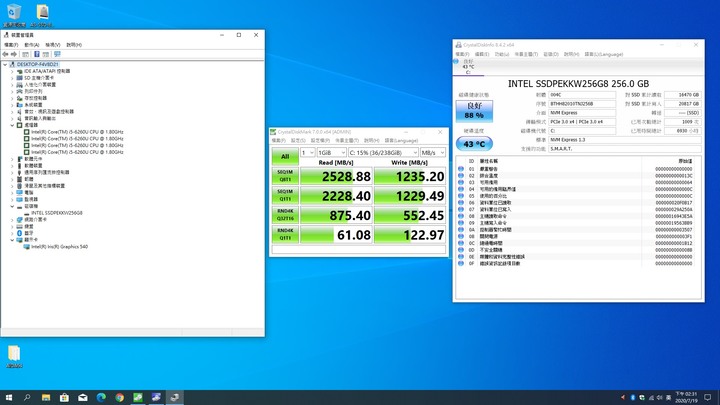Click the 122.97 write result
The image size is (720, 405).
click(410, 235)
